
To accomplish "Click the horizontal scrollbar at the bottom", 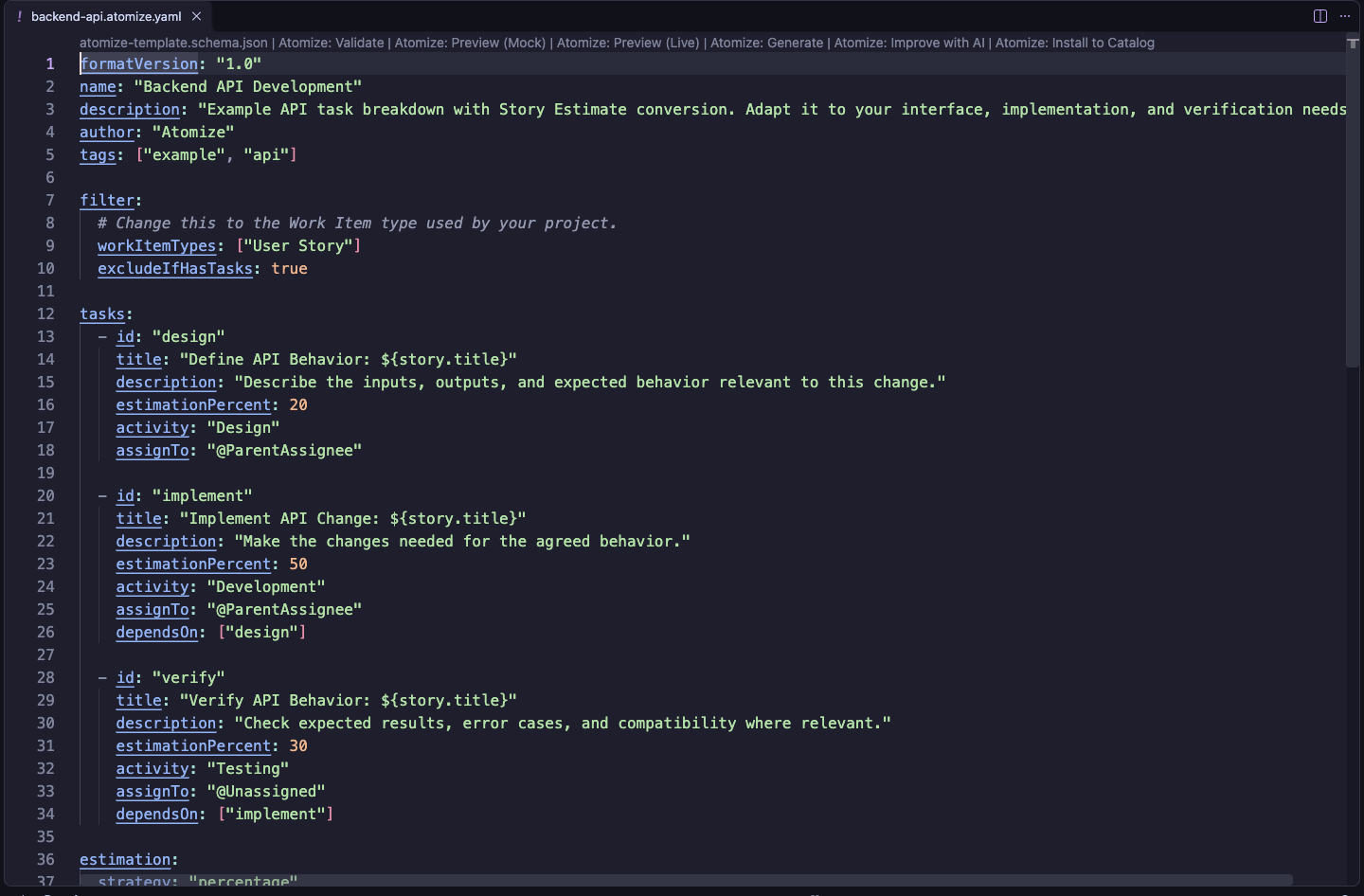I will [x=686, y=880].
